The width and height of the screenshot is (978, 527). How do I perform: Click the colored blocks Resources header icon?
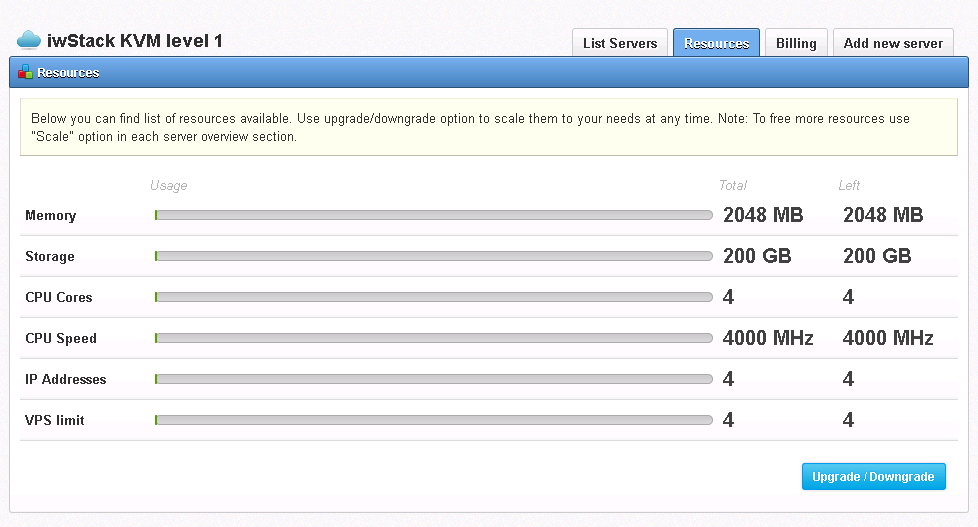pyautogui.click(x=26, y=72)
